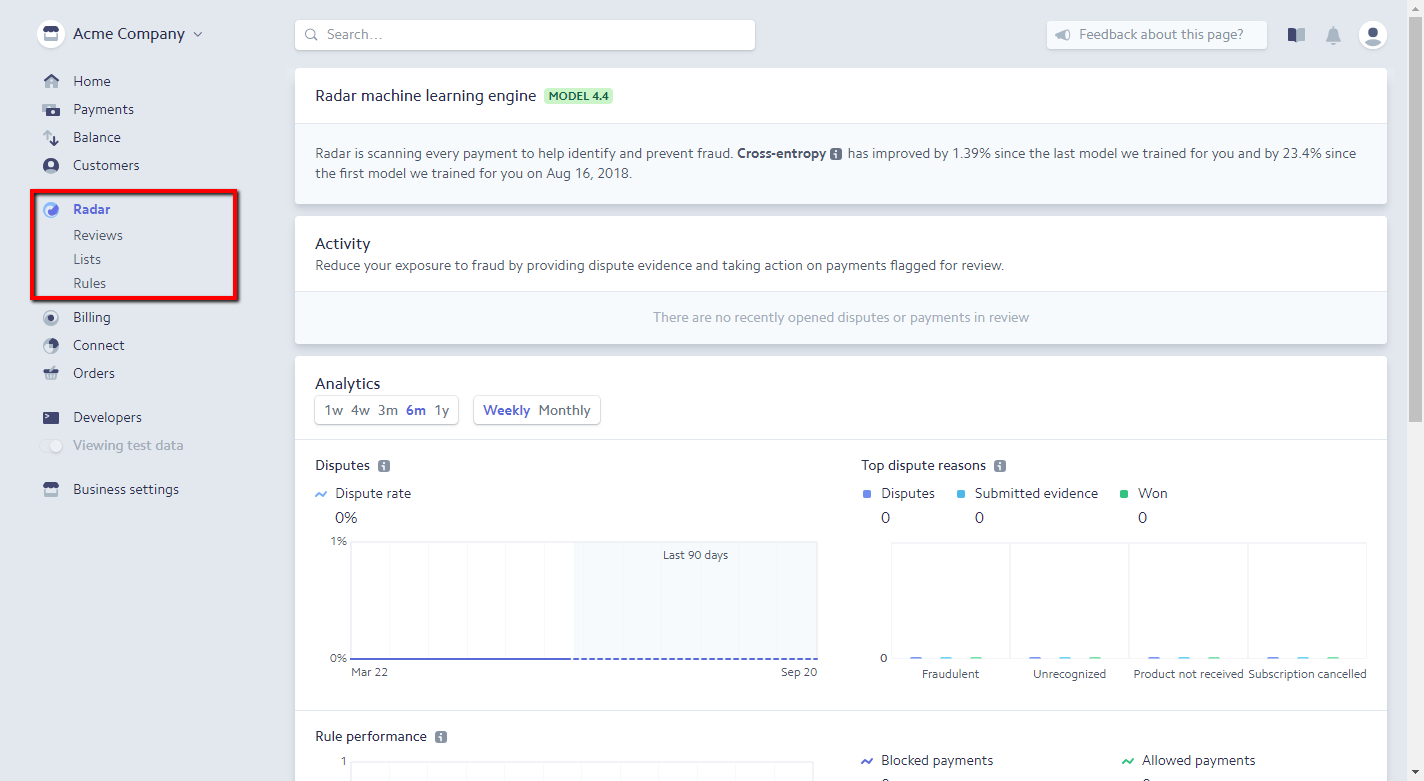Open the user profile avatar

point(1373,35)
